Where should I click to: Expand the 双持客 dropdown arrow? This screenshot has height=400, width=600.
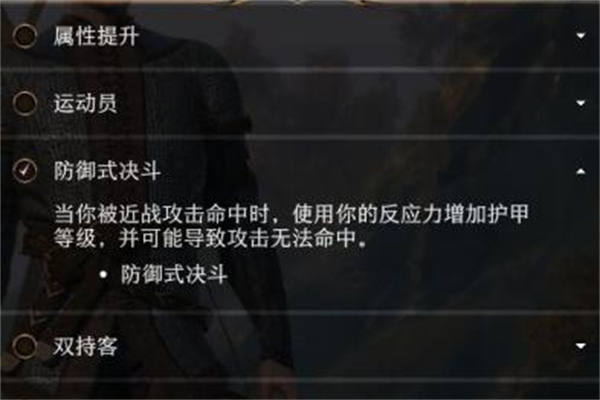click(580, 346)
